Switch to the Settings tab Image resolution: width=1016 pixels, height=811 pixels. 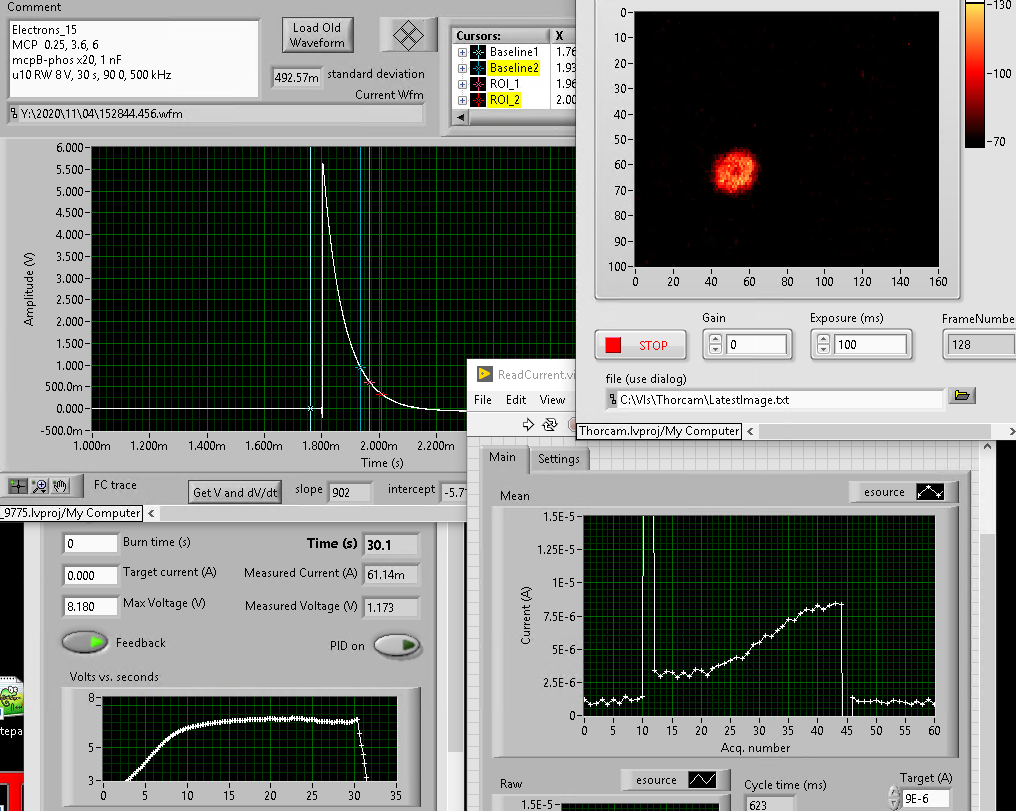558,459
